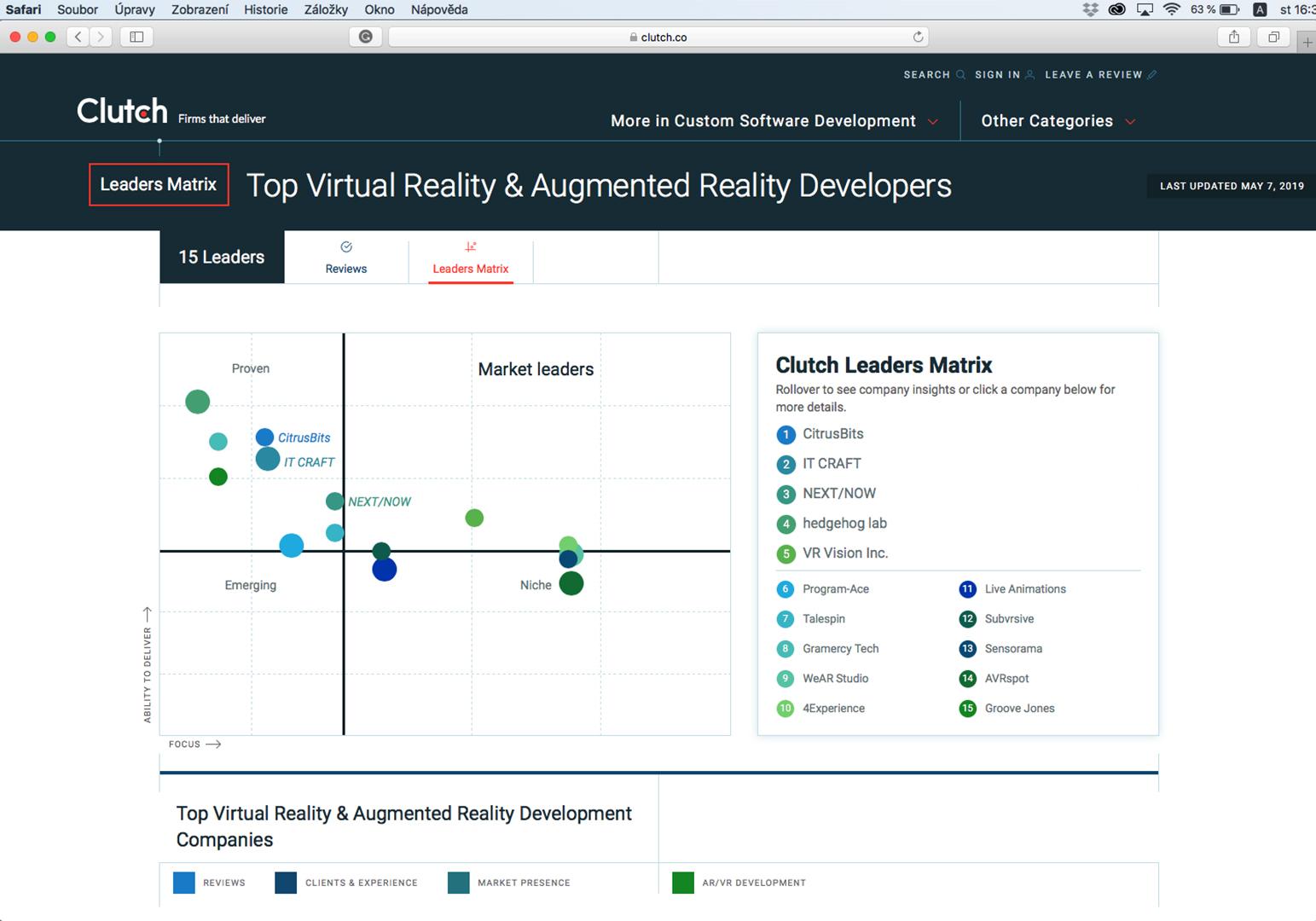Open a new tab with plus button
Viewport: 1316px width, 921px height.
(x=1307, y=42)
